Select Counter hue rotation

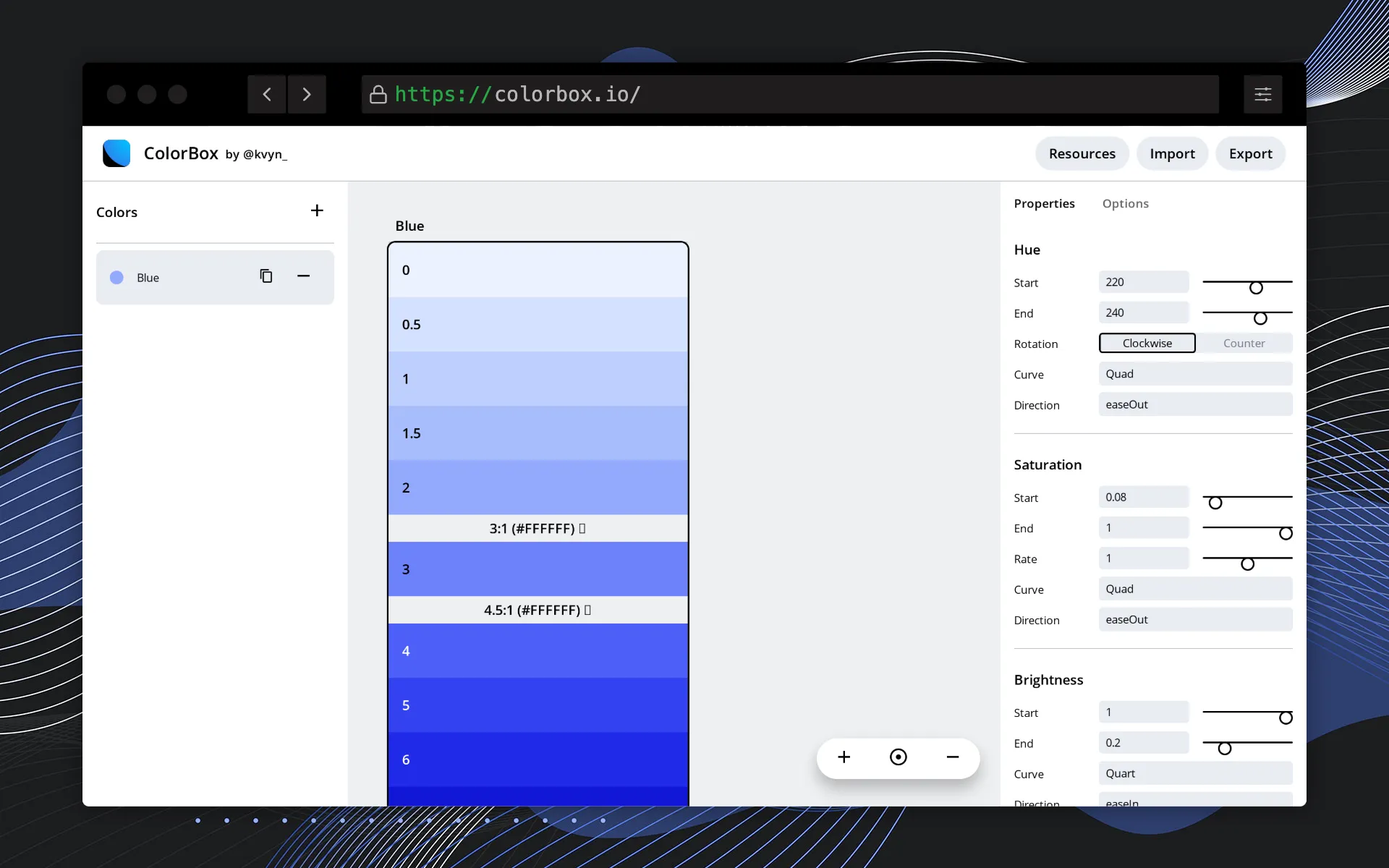coord(1244,343)
